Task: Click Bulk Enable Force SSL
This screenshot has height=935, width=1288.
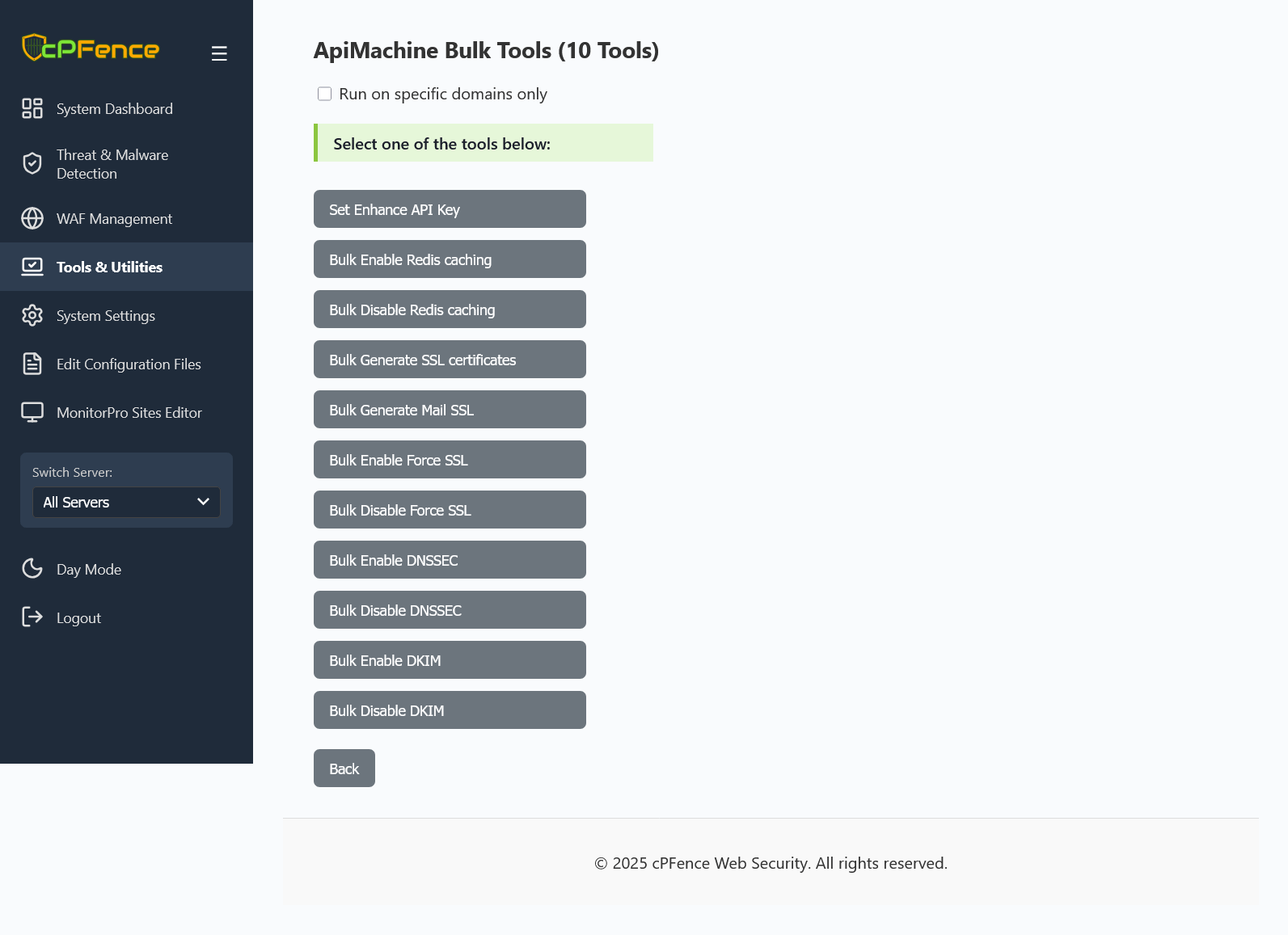Action: click(x=450, y=460)
